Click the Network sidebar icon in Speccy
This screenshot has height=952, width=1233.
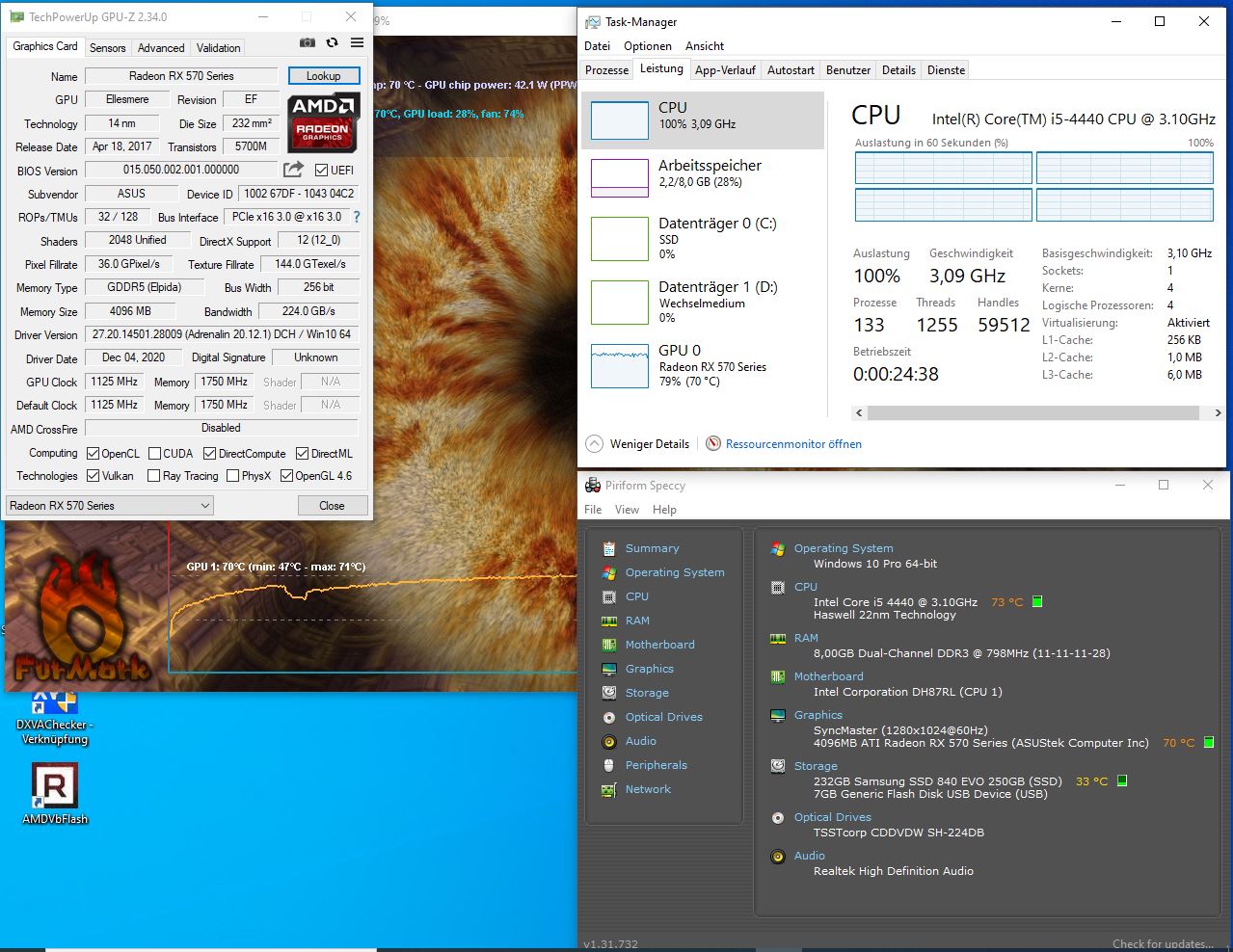point(609,789)
